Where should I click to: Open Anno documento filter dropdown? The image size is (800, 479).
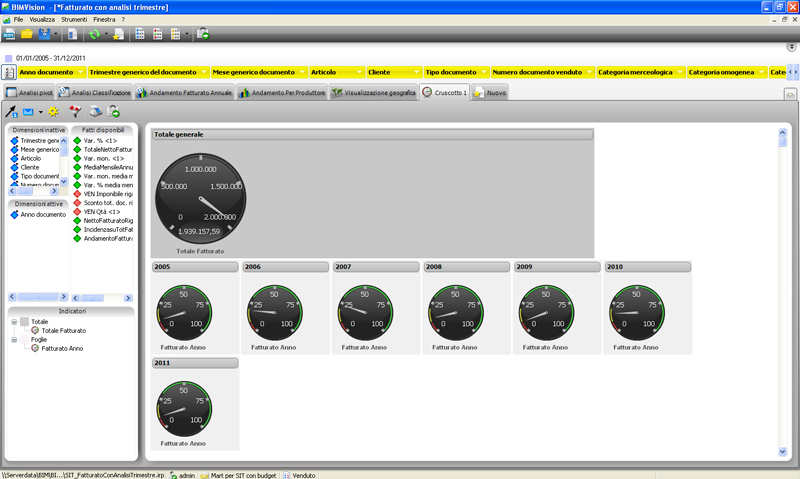click(x=80, y=72)
